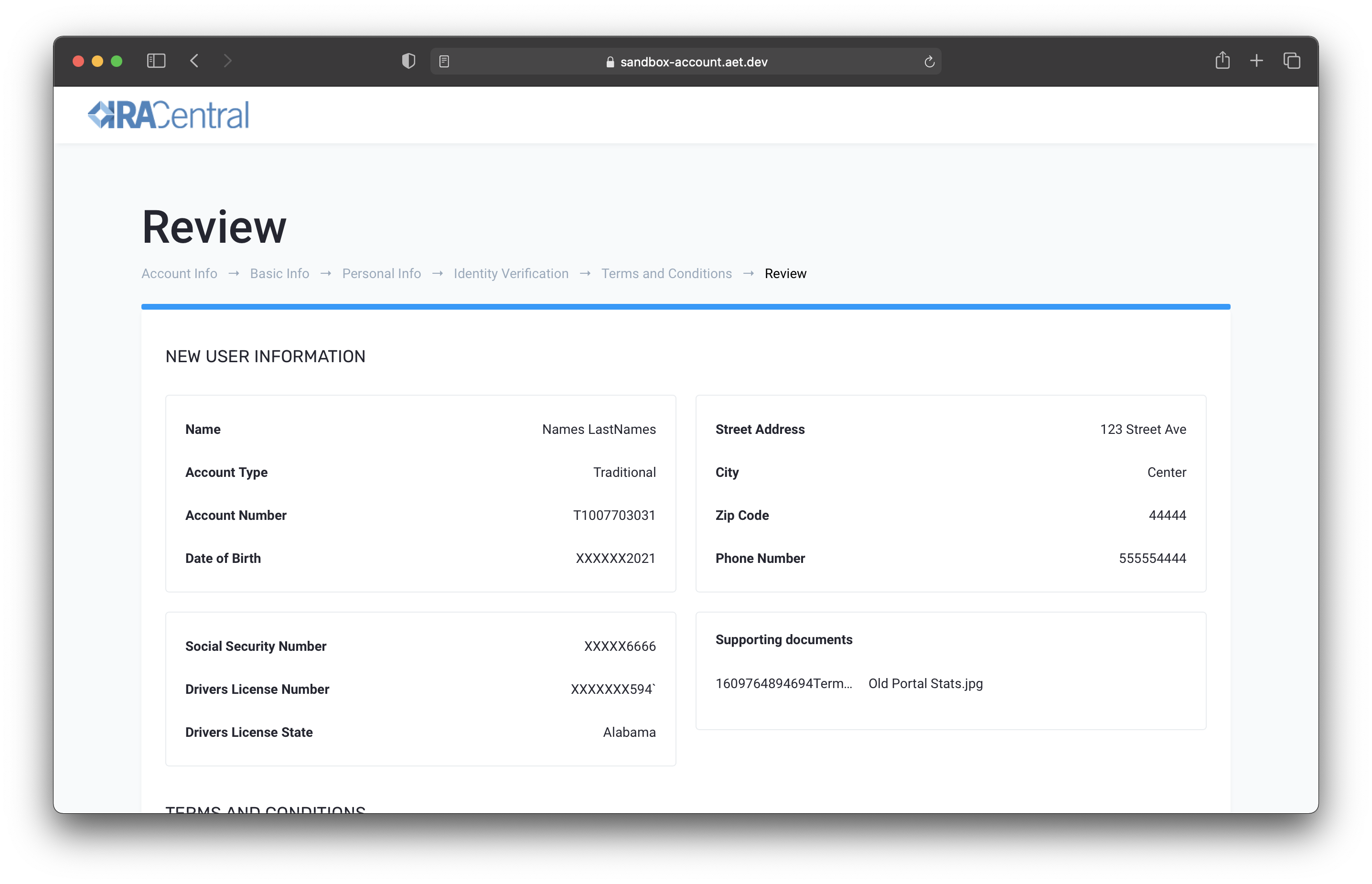Click the sandbox-account.aet.dev address bar
Viewport: 1372px width, 884px height.
[x=693, y=62]
